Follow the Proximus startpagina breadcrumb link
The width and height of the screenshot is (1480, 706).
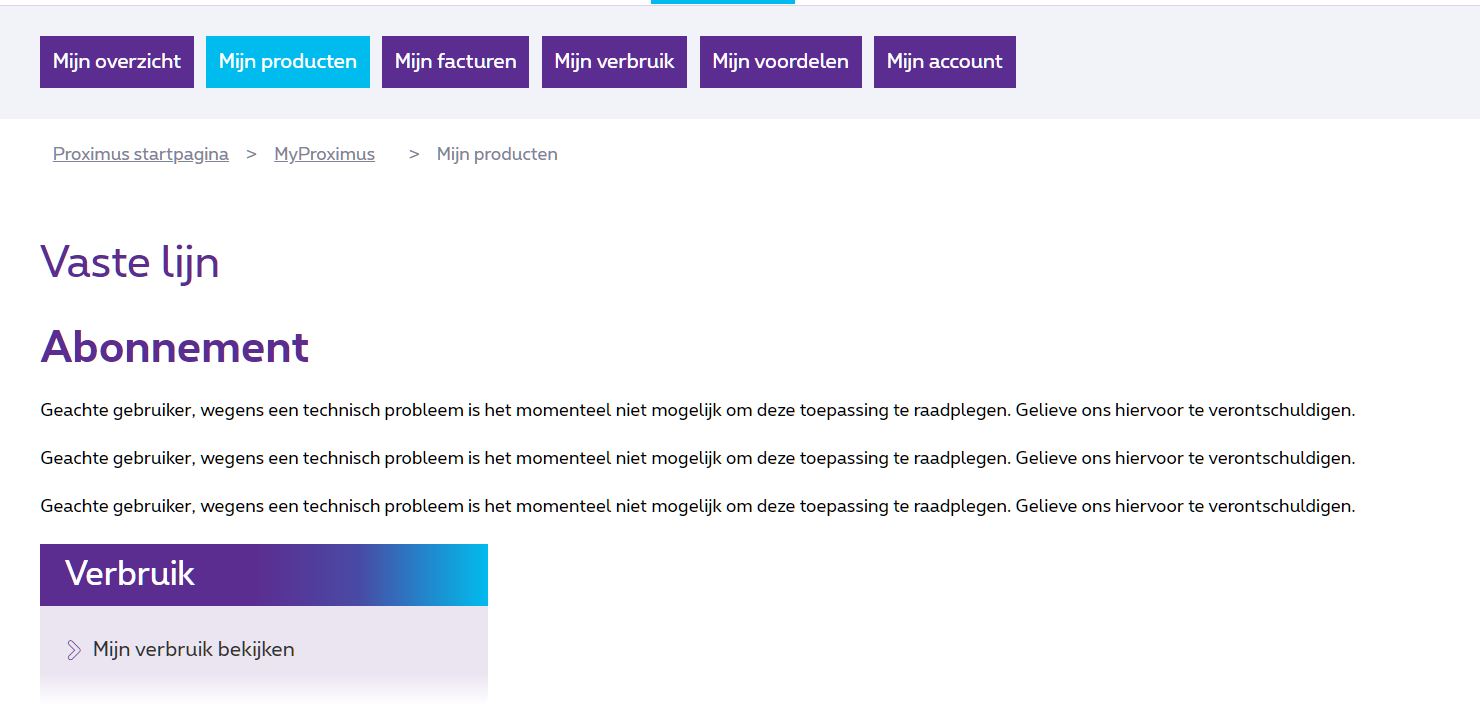coord(141,154)
